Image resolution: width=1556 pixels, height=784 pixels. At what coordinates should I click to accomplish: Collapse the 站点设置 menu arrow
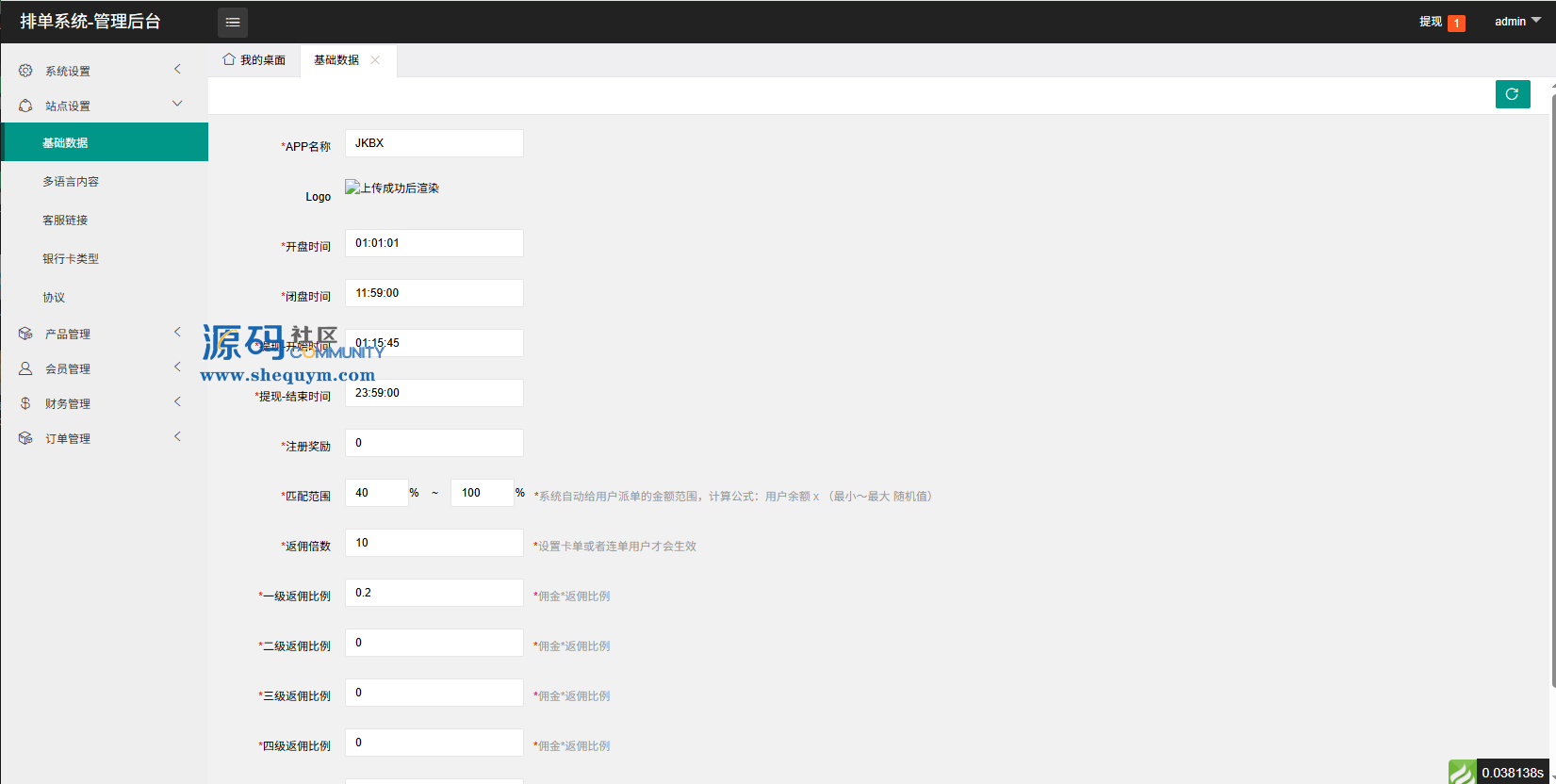coord(177,104)
